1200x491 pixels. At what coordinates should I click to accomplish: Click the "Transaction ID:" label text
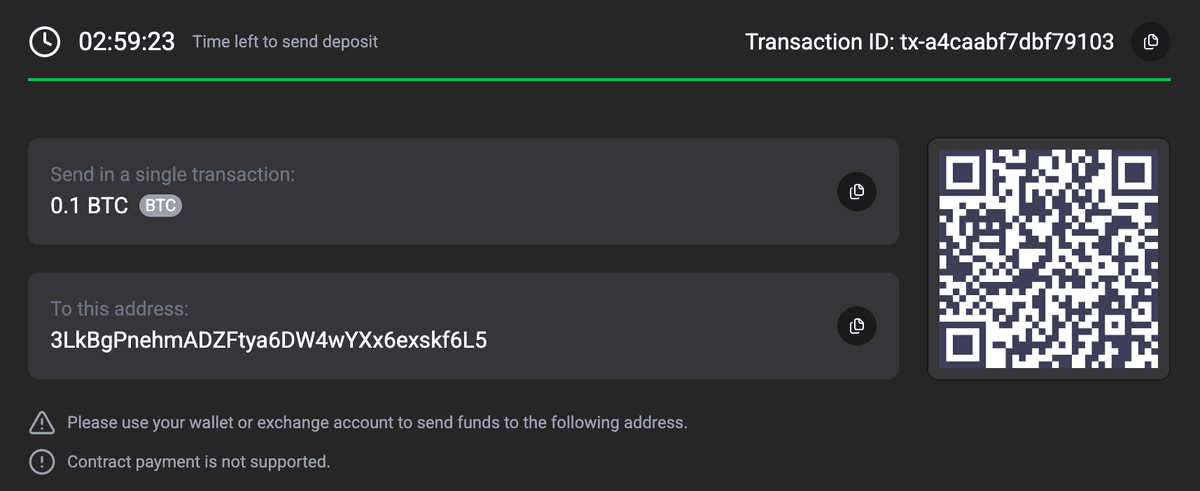pyautogui.click(x=819, y=42)
